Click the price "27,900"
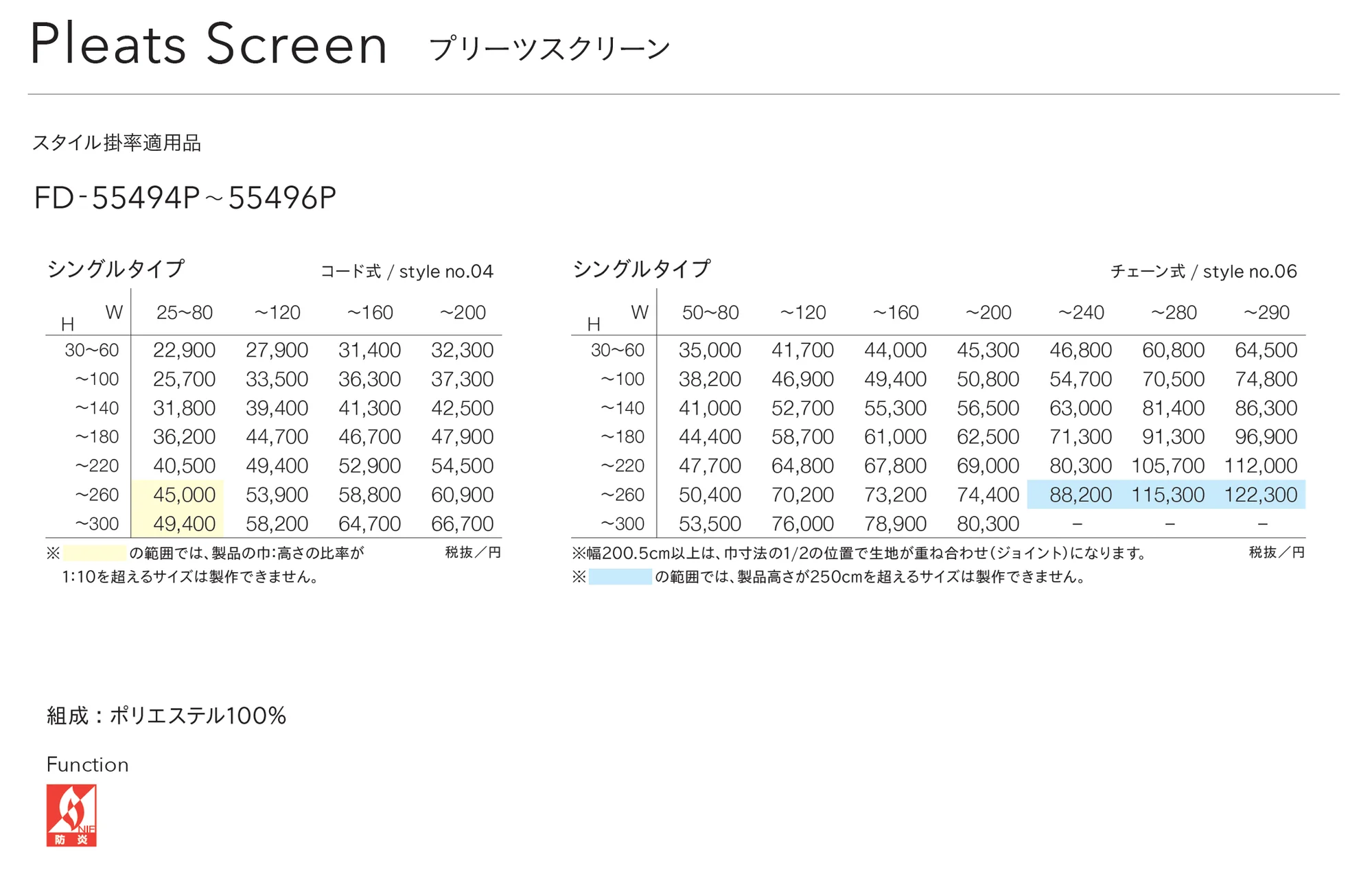 coord(277,351)
